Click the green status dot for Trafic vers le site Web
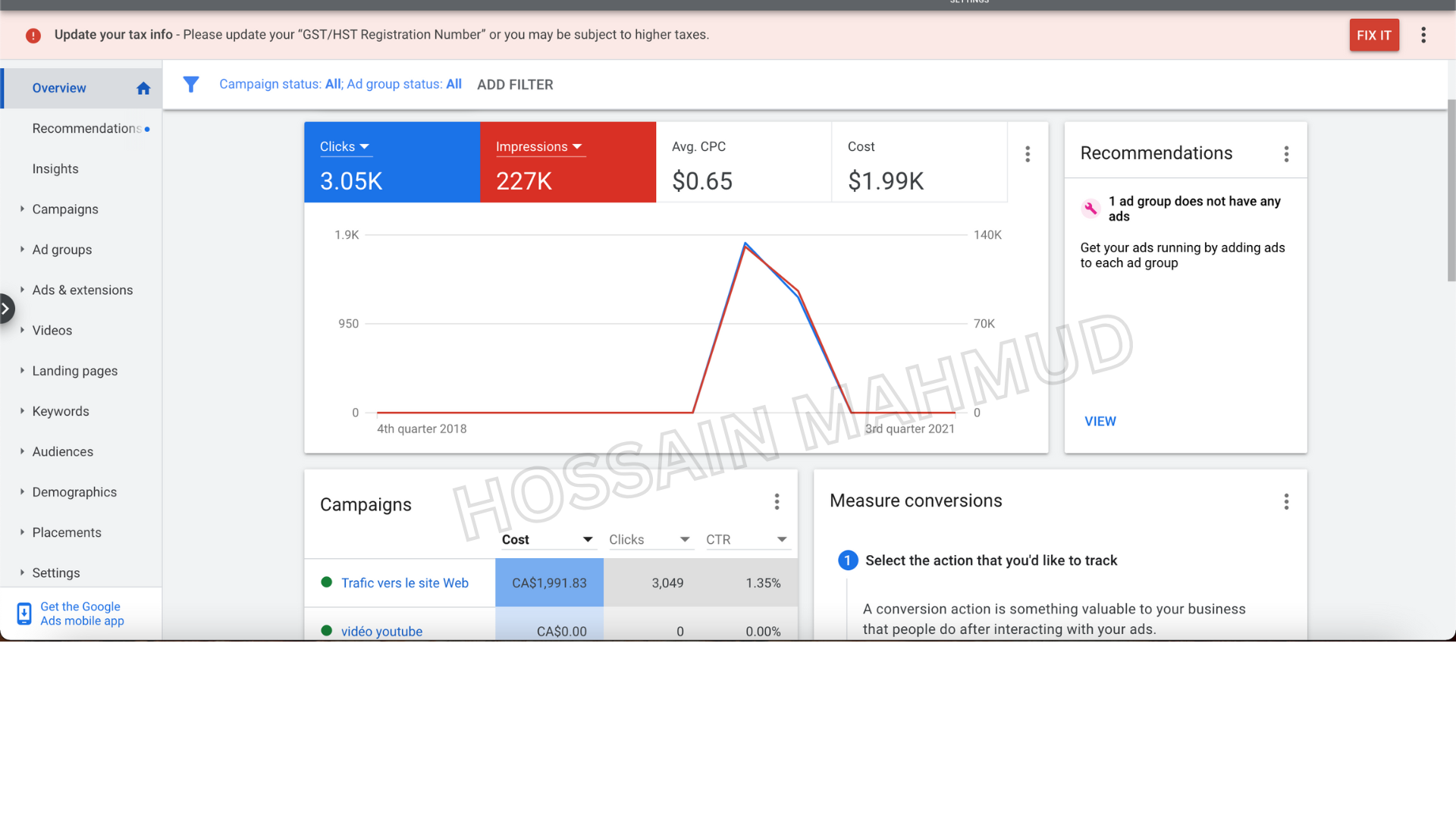This screenshot has width=1456, height=819. click(327, 582)
